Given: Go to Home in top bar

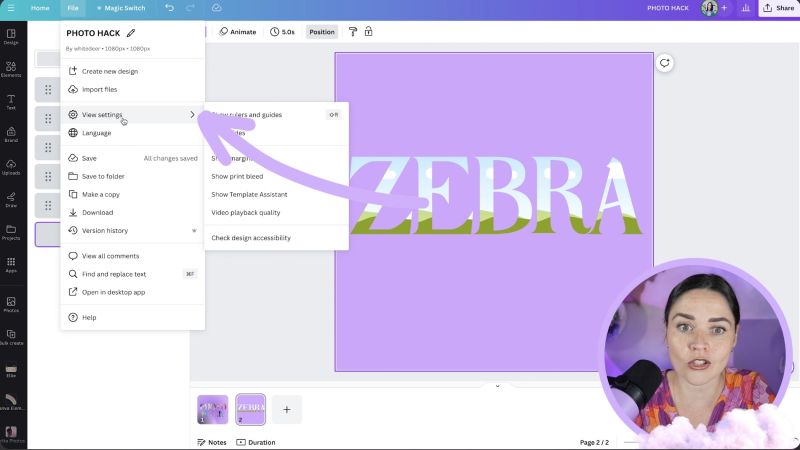Looking at the screenshot, I should 40,8.
